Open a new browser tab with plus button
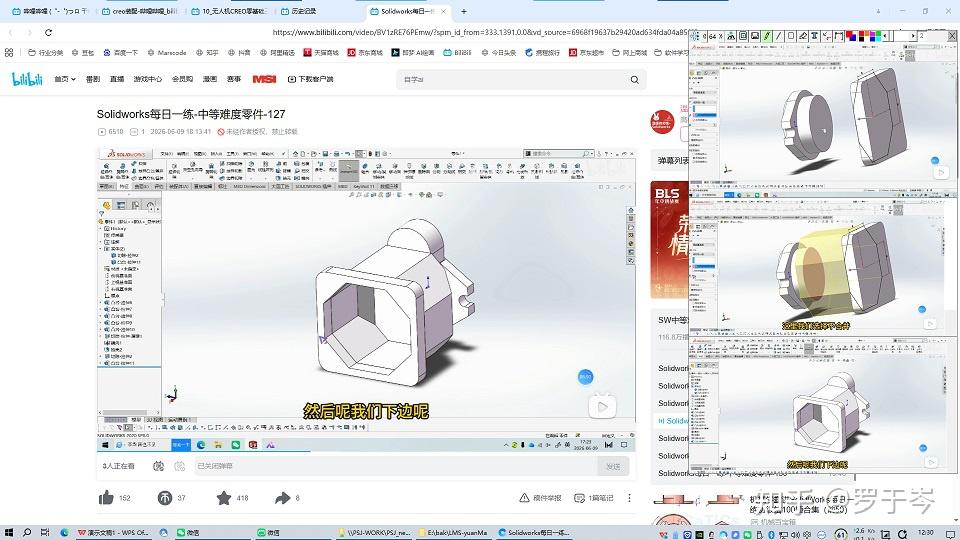960x540 pixels. pos(463,11)
